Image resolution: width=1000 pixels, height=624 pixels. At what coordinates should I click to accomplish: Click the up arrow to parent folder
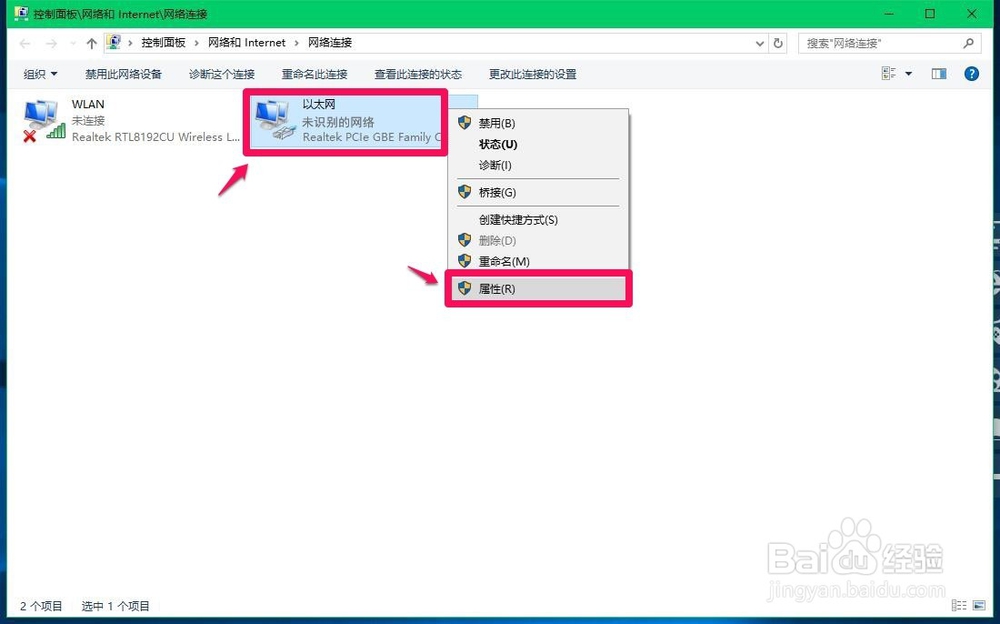point(90,42)
